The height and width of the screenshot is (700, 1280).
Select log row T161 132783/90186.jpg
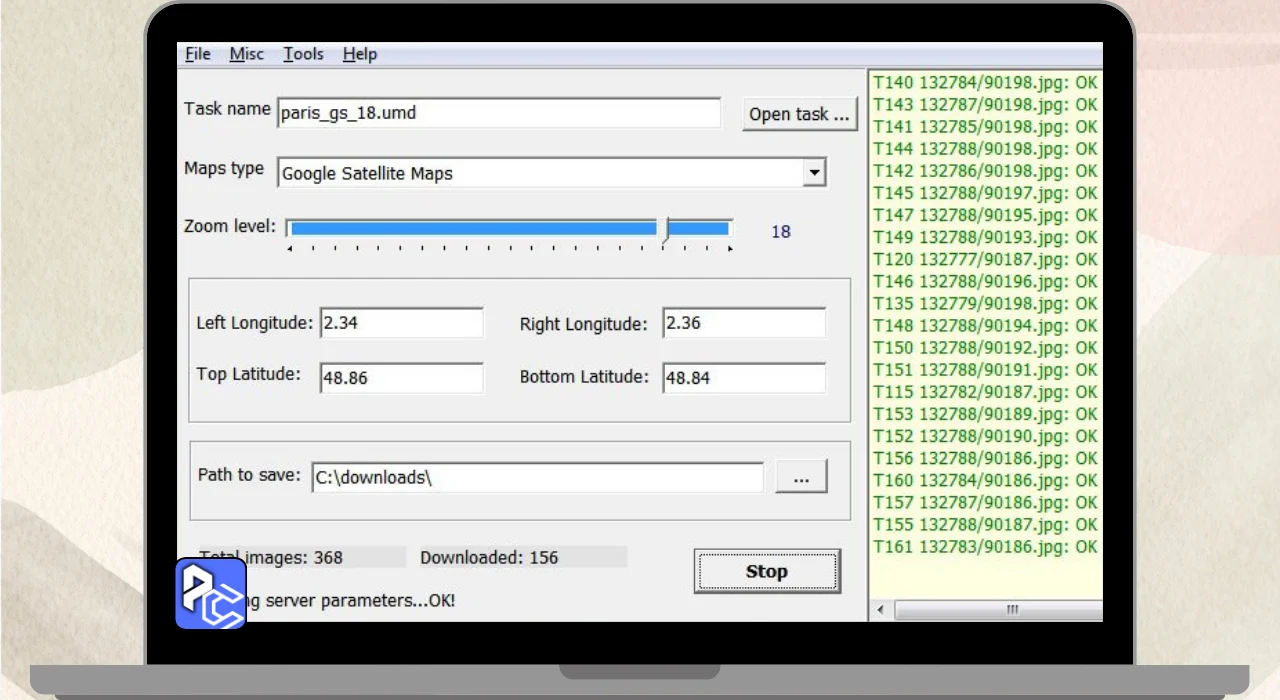(x=985, y=547)
